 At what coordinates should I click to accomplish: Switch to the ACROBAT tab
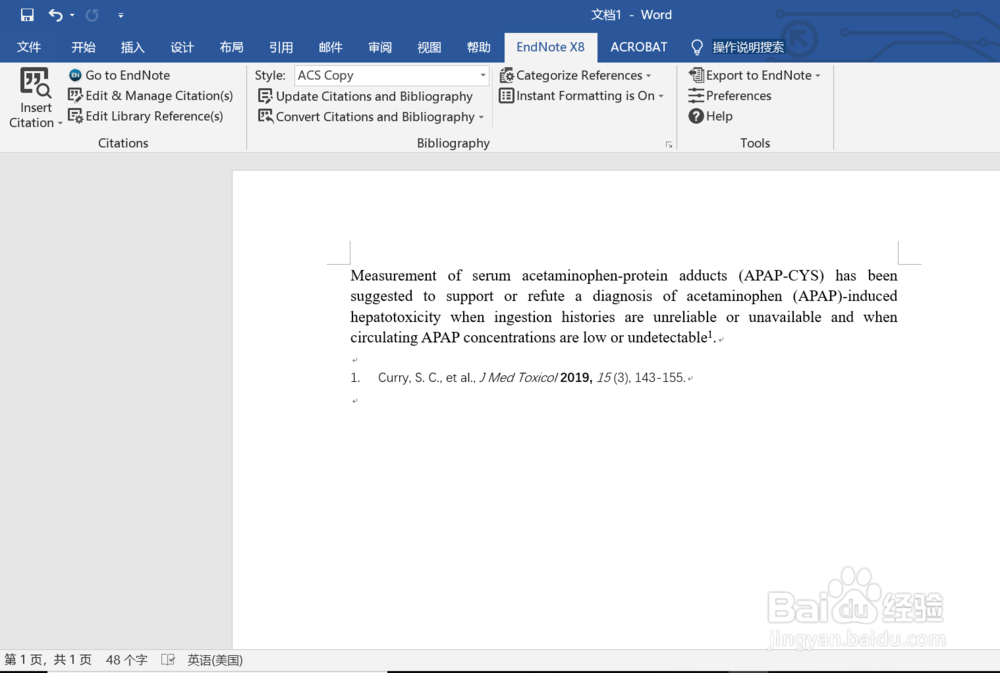(638, 47)
